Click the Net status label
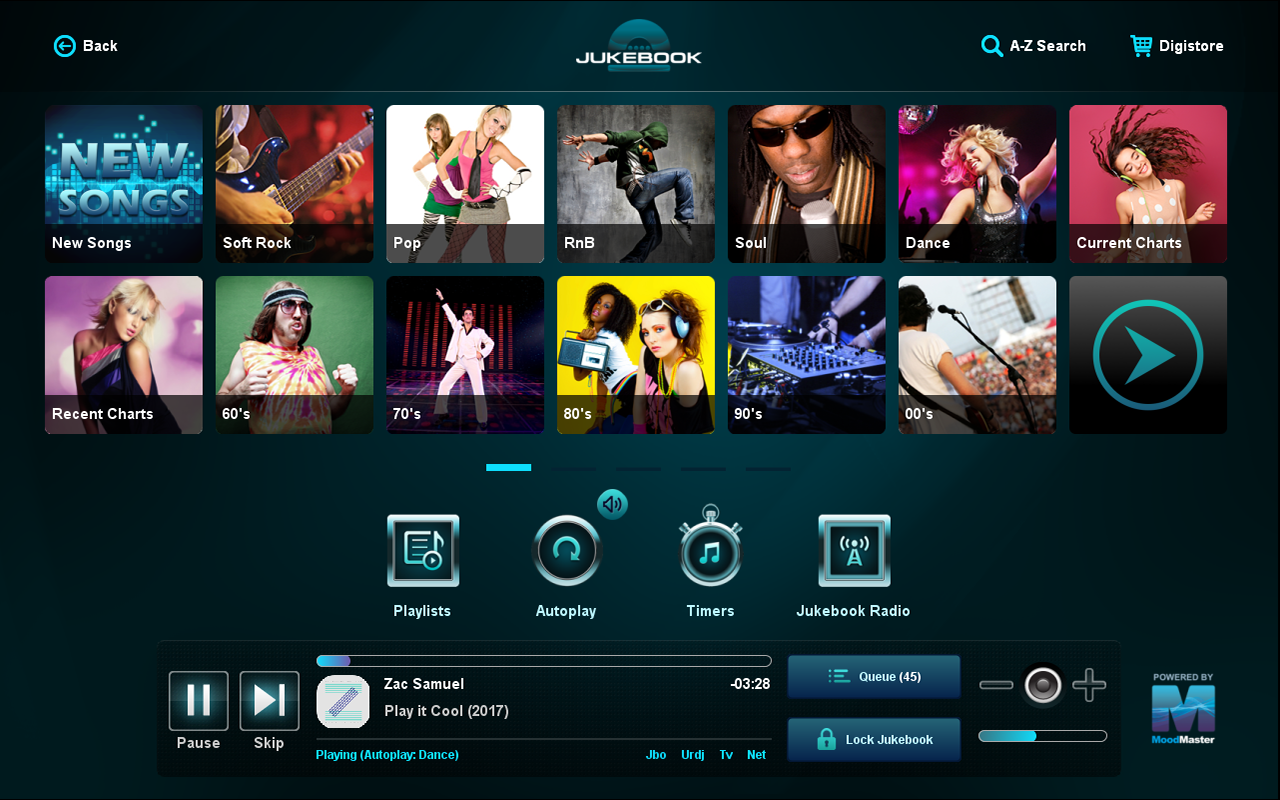 pyautogui.click(x=757, y=755)
